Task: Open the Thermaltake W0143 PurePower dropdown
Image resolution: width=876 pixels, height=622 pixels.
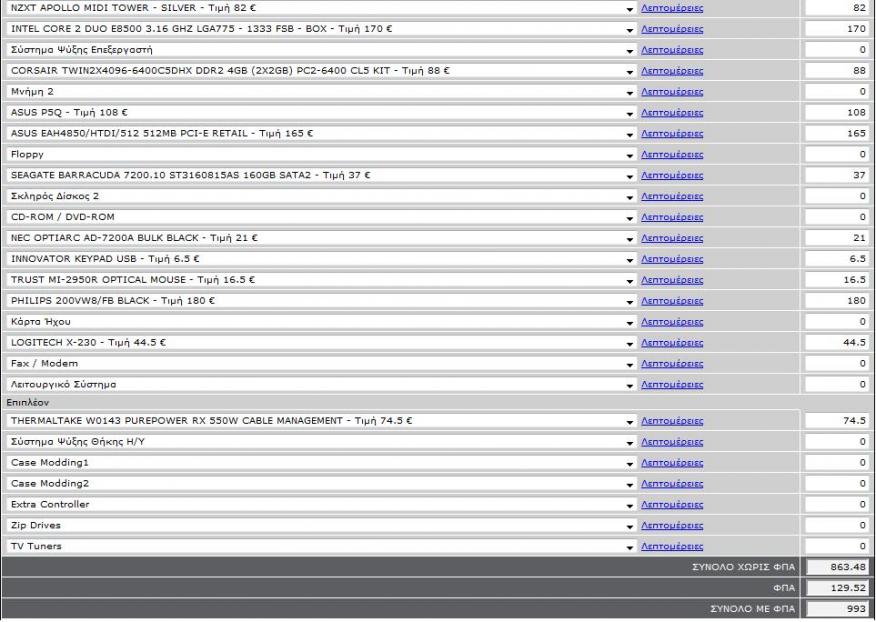Action: [x=320, y=421]
